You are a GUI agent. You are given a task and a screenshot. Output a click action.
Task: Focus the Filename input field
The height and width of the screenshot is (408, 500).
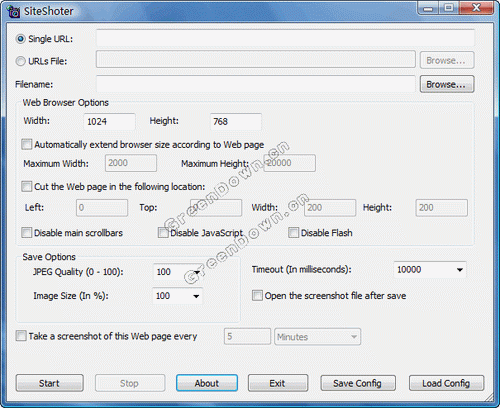click(256, 84)
